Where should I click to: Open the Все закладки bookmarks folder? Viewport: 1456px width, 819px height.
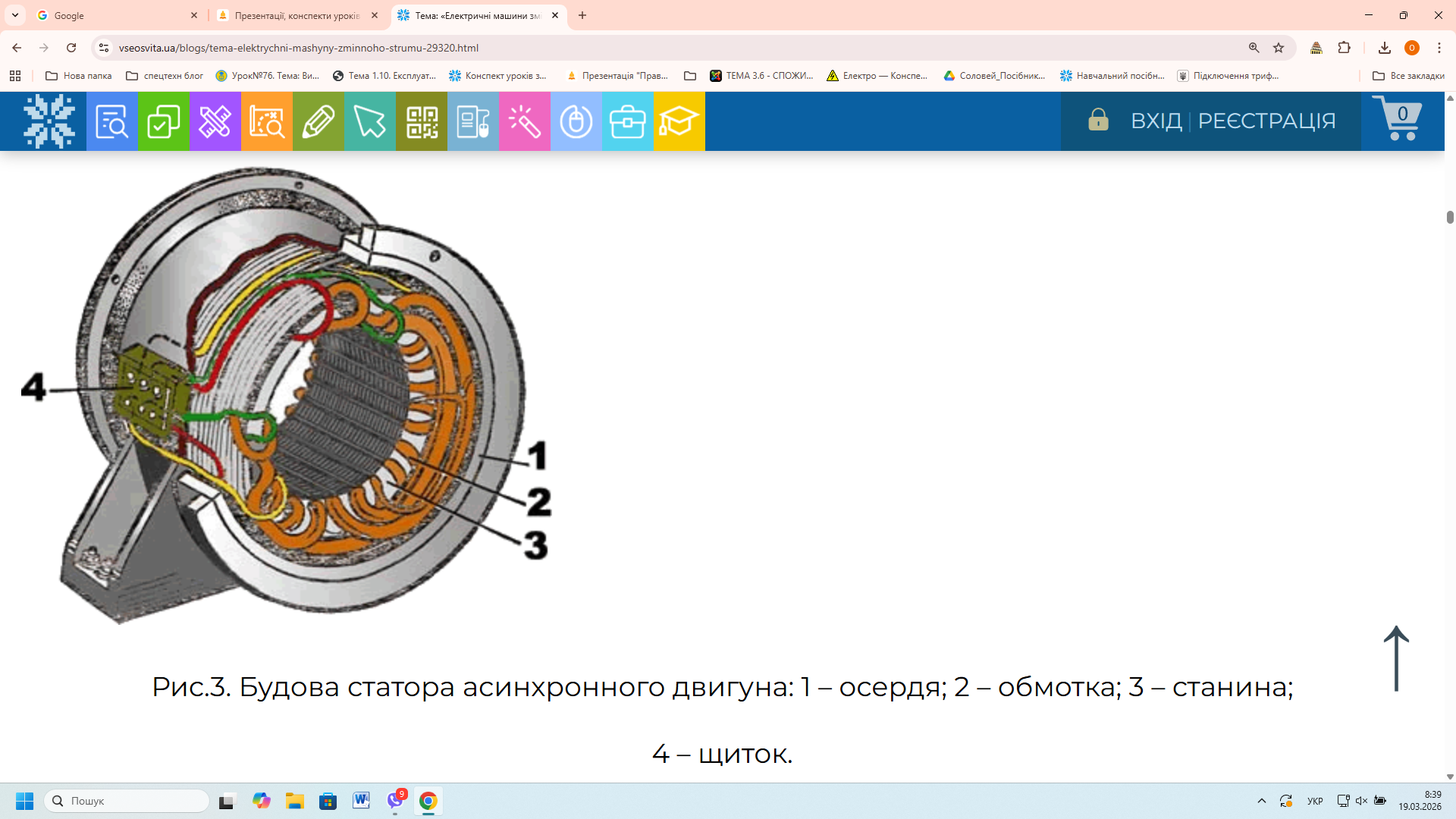click(x=1408, y=76)
